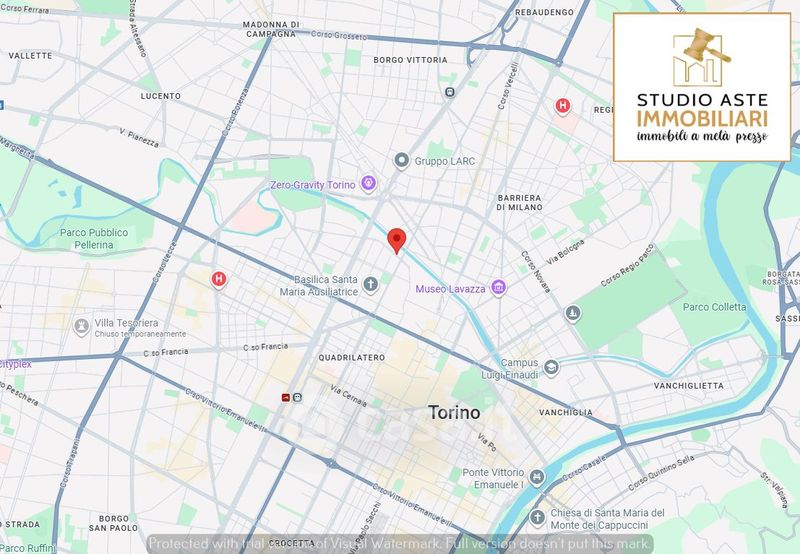The image size is (800, 554).
Task: Select the Museo Lavazza museum icon
Action: [498, 289]
